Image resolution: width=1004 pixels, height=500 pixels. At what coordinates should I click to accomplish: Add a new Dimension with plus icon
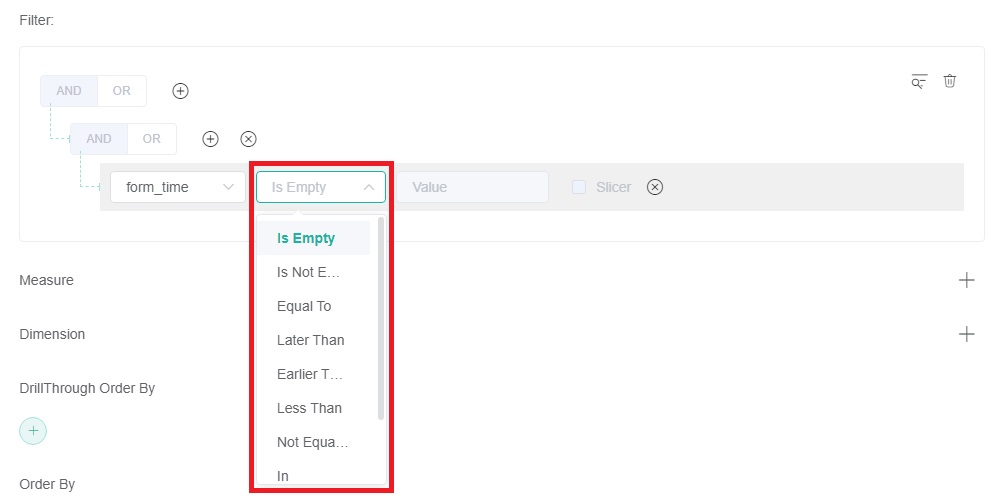coord(966,334)
